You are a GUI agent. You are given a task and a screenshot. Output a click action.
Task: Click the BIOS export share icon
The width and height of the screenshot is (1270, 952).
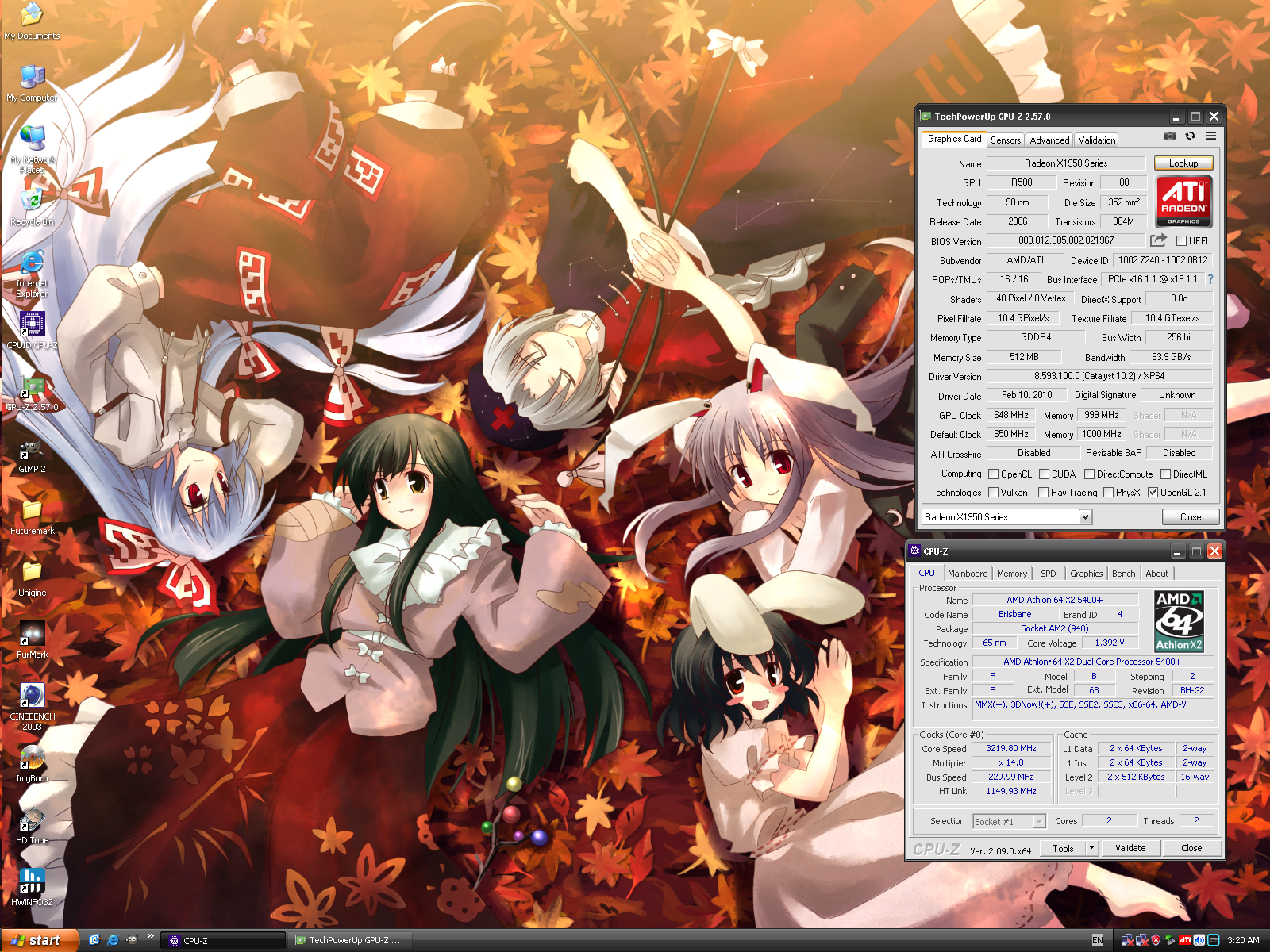coord(1158,240)
